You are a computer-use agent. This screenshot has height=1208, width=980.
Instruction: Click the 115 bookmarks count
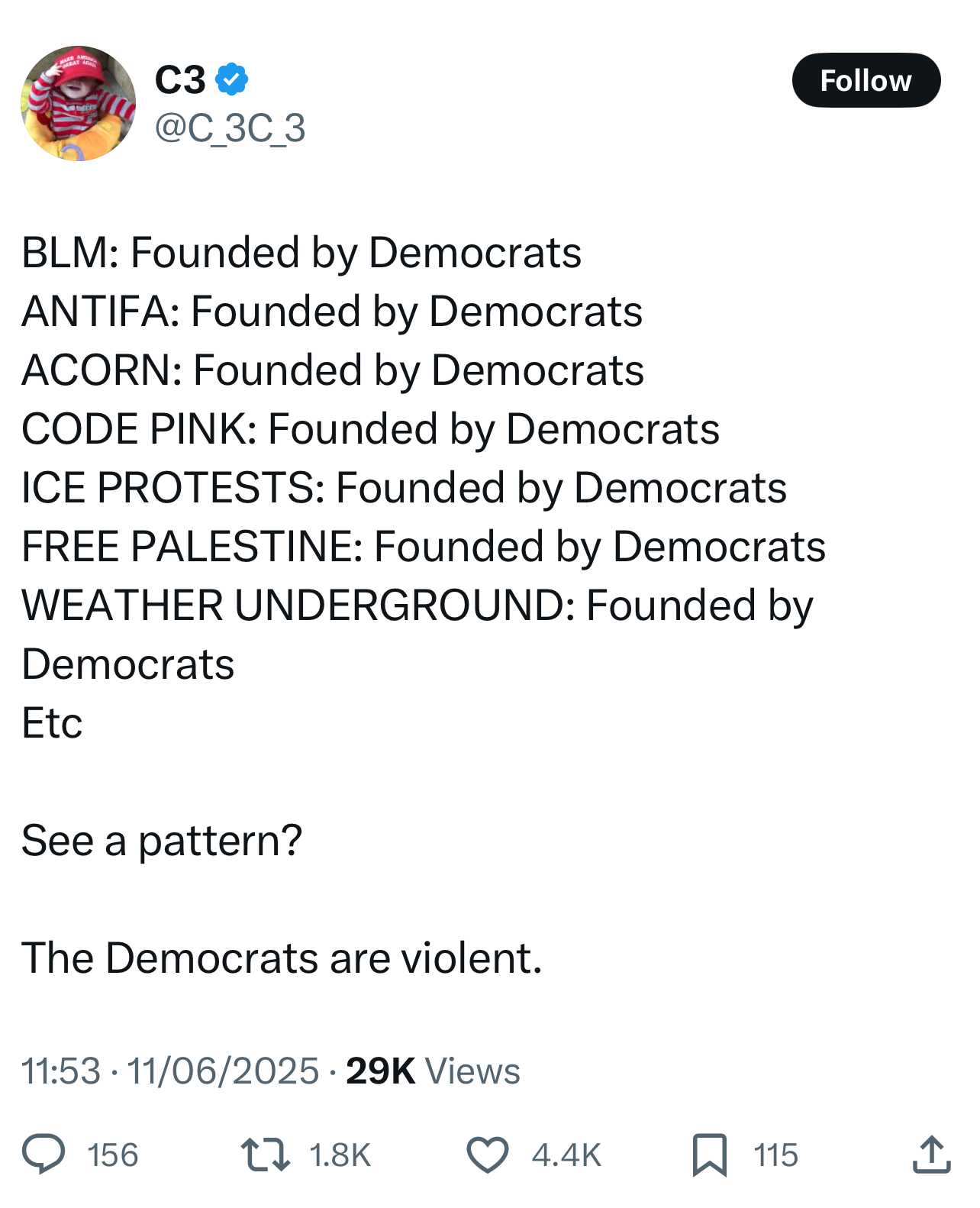775,1155
